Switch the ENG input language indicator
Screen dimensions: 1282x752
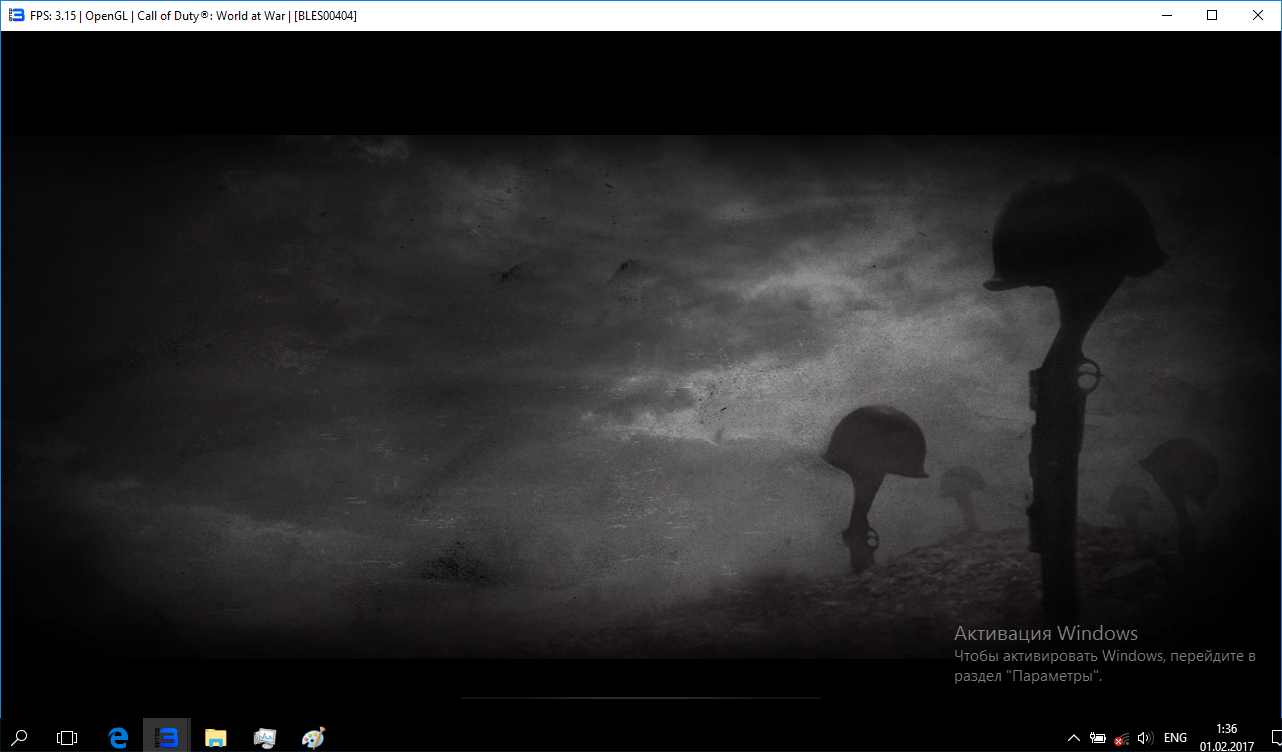click(x=1176, y=738)
